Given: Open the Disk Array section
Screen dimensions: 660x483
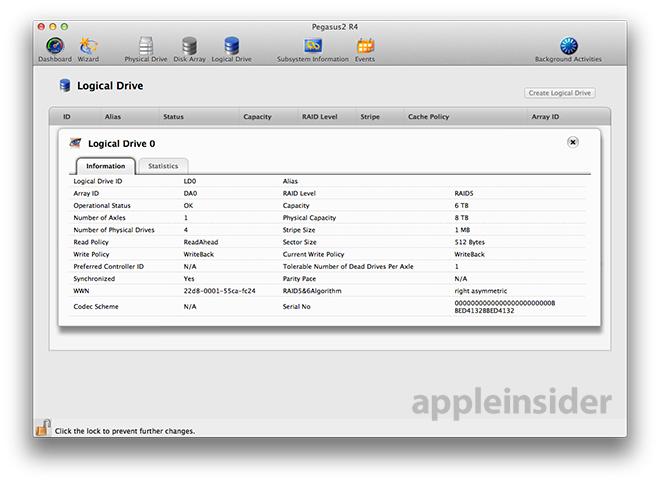Looking at the screenshot, I should click(x=189, y=49).
